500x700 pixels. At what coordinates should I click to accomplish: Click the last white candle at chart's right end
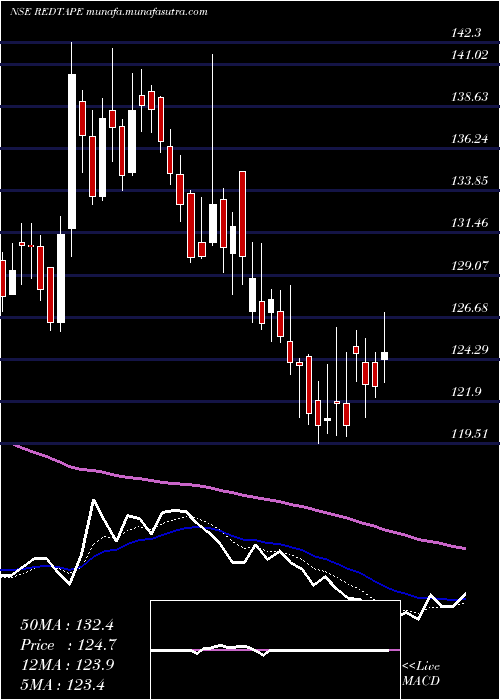[384, 356]
